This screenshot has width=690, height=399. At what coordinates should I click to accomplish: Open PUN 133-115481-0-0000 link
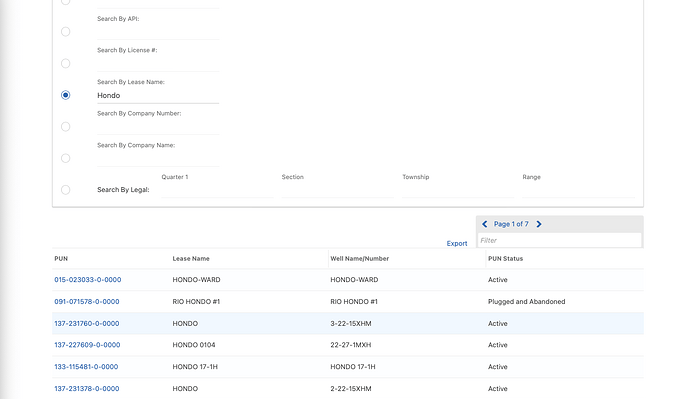coord(86,367)
